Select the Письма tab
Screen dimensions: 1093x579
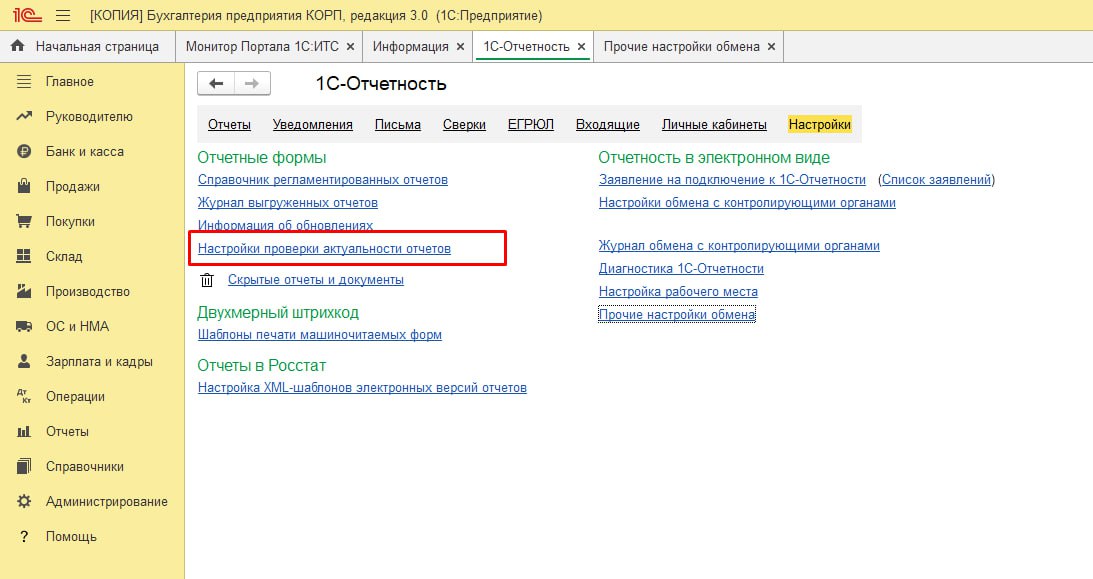tap(397, 125)
